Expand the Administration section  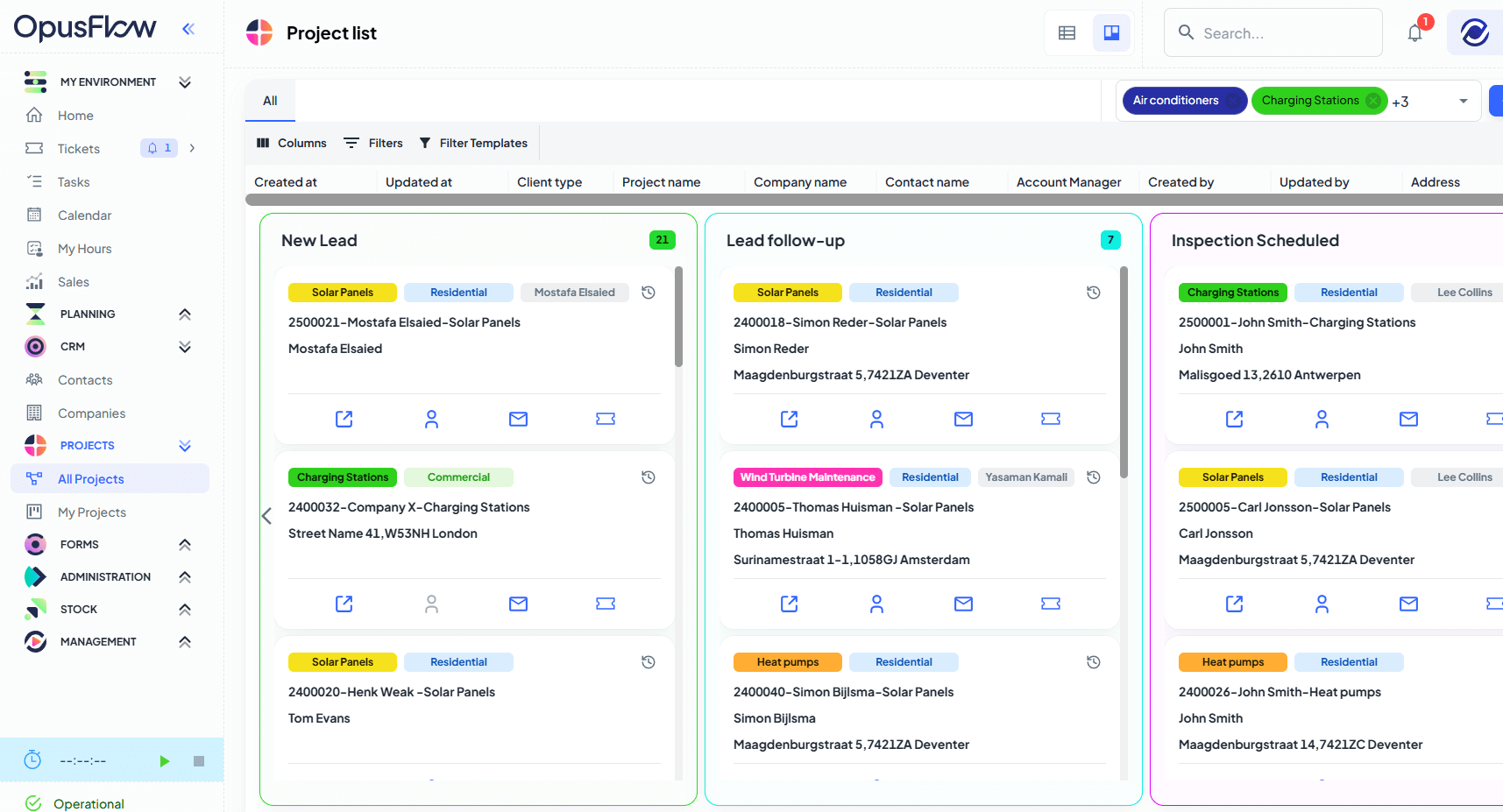click(x=185, y=577)
